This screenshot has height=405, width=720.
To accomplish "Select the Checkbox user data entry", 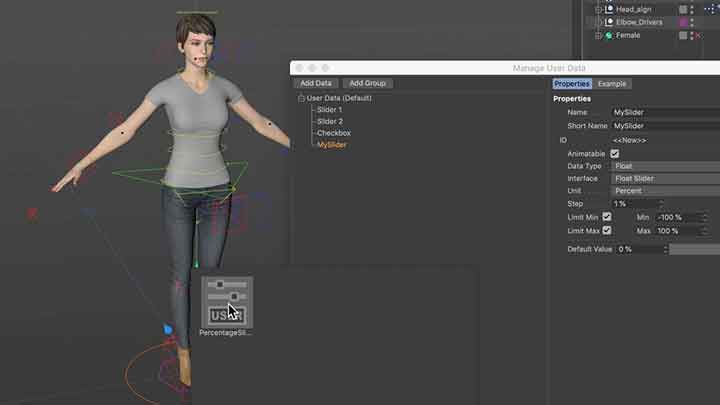I will pos(334,133).
